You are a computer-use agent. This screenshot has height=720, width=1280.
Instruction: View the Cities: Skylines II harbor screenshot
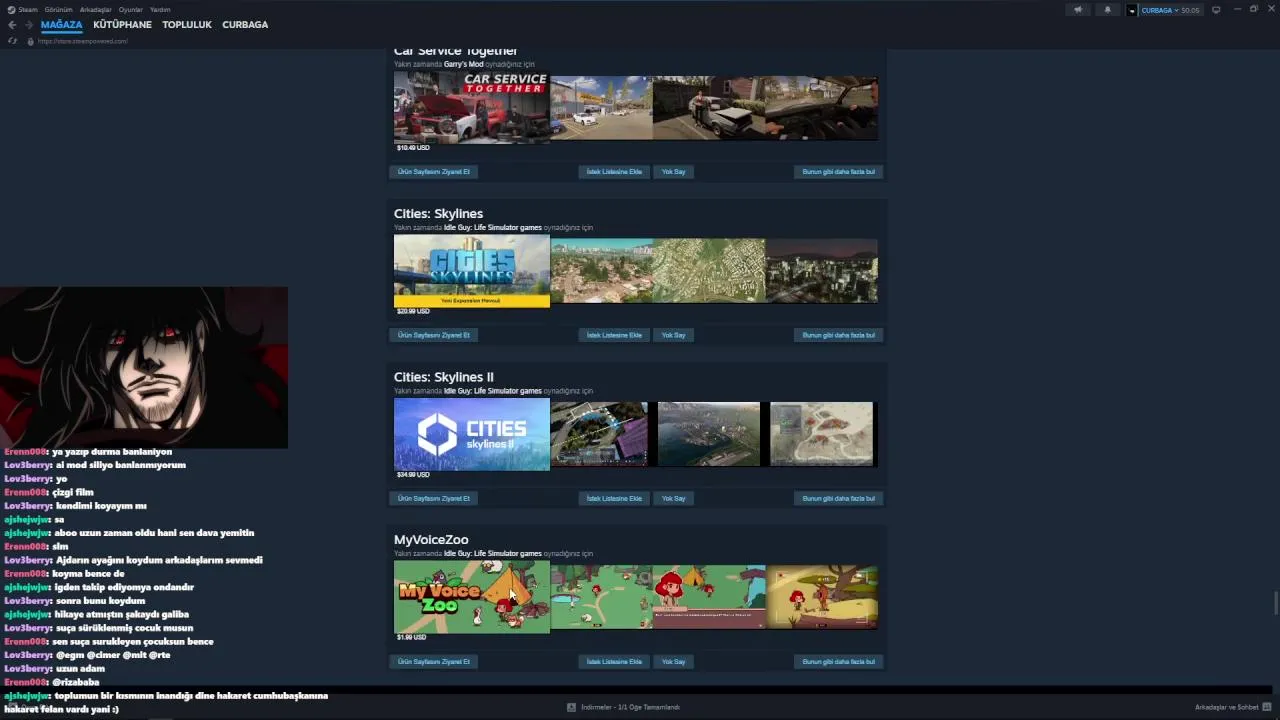(709, 434)
